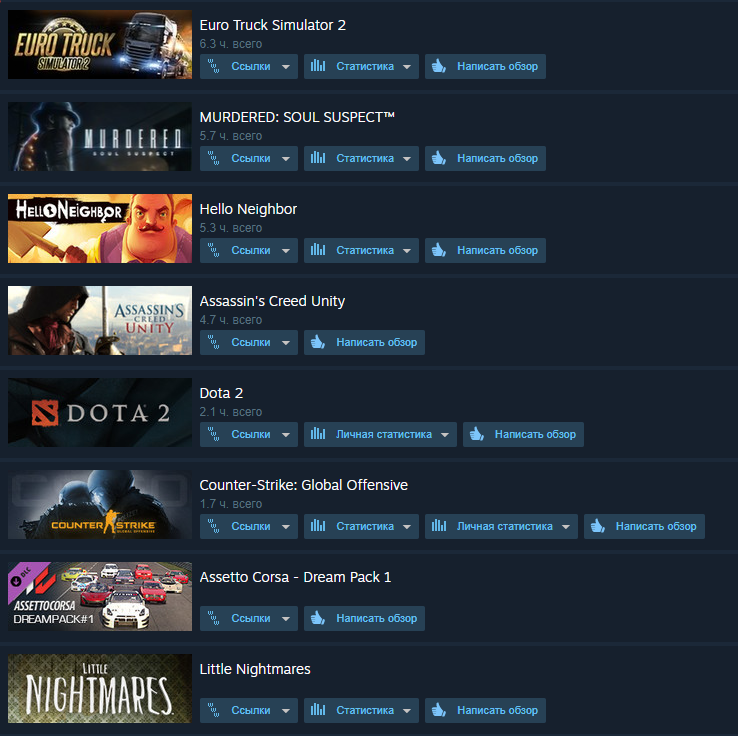Open the Little Nightmares banner thumbnail

tap(100, 688)
